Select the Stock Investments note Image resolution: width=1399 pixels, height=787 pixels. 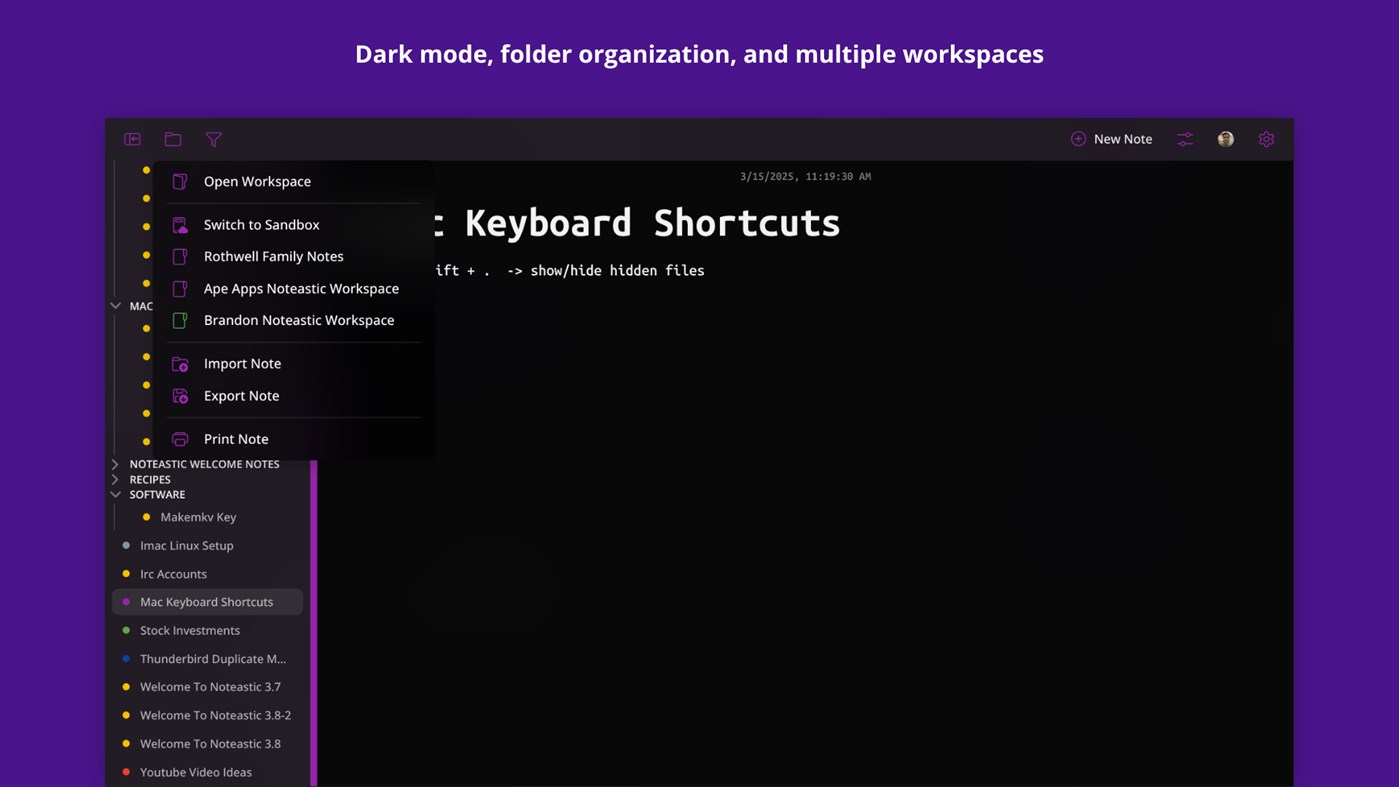[190, 630]
